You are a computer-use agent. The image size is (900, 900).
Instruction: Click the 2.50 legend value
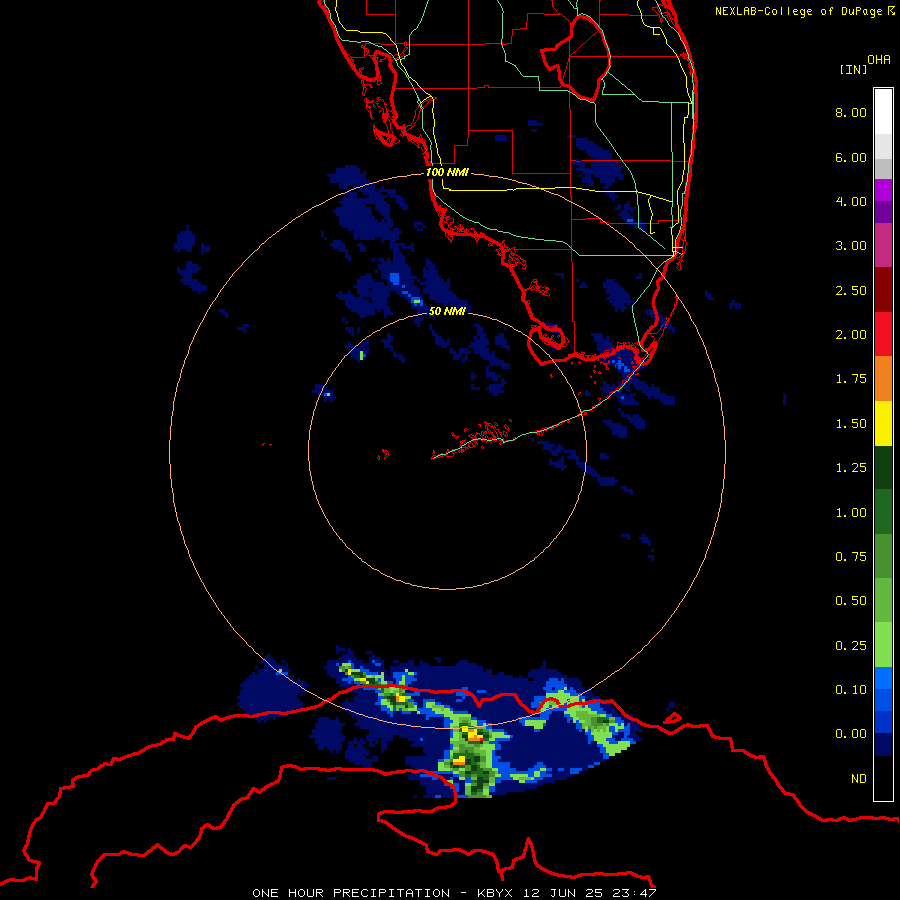point(851,290)
